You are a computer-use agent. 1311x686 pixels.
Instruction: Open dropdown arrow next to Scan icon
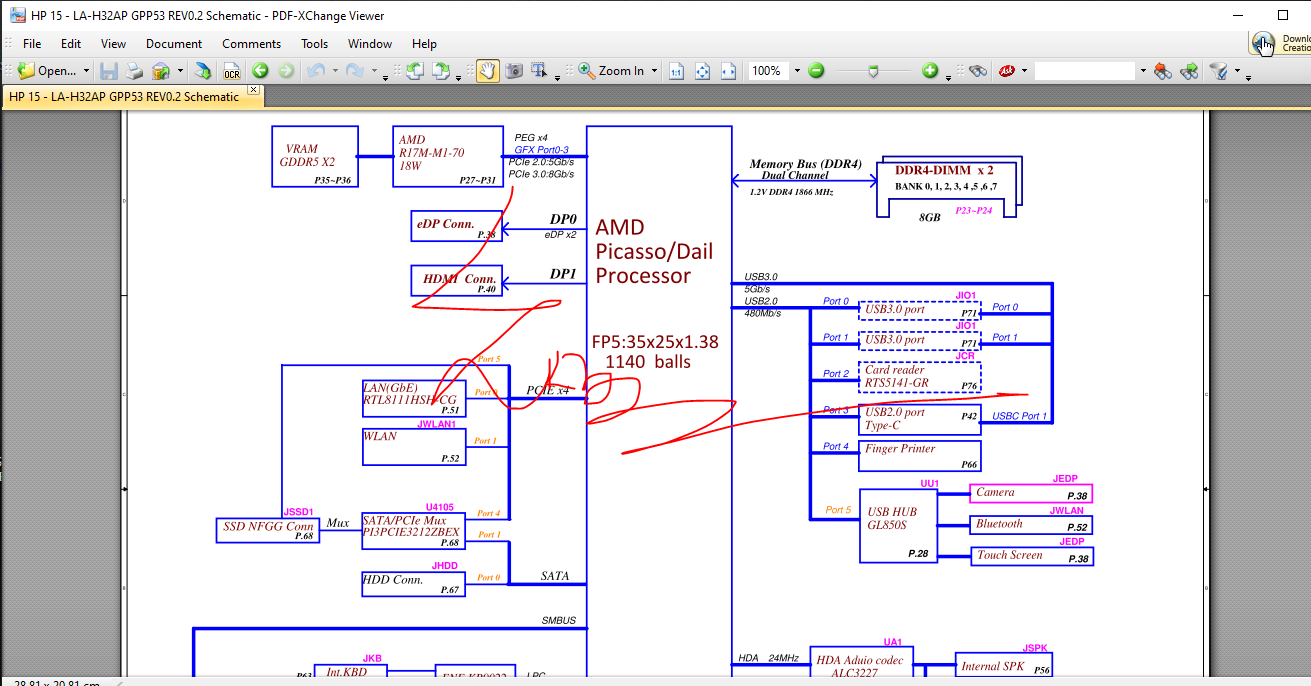[180, 71]
